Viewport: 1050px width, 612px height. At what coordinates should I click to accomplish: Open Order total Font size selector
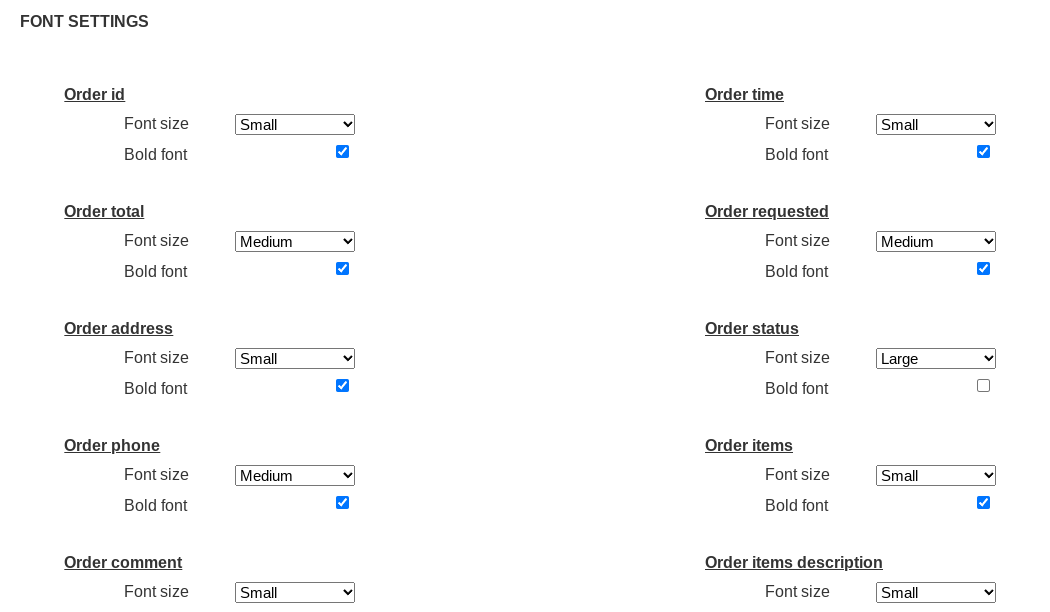pos(295,242)
